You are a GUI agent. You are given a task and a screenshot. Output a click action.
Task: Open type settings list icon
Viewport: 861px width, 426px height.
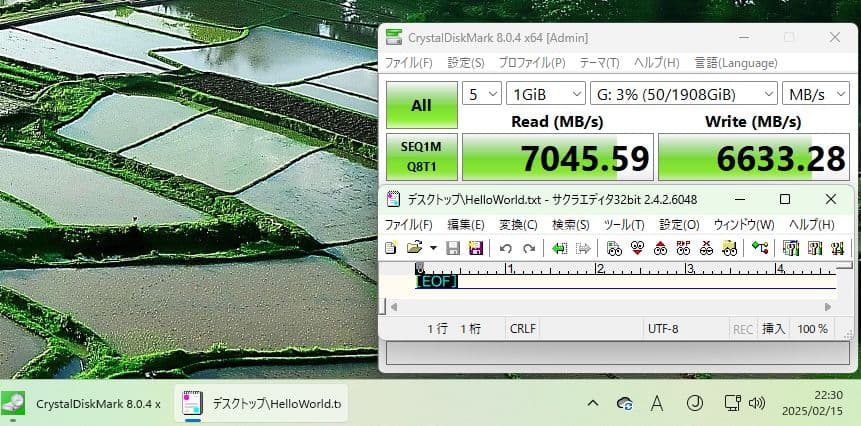[x=791, y=248]
